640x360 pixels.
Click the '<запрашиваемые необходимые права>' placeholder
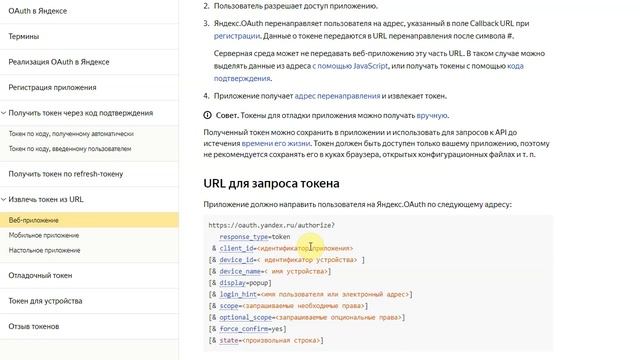click(x=303, y=306)
